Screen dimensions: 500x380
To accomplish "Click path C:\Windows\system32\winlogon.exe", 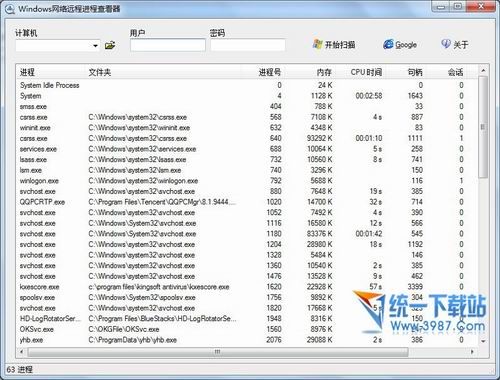I will (143, 181).
